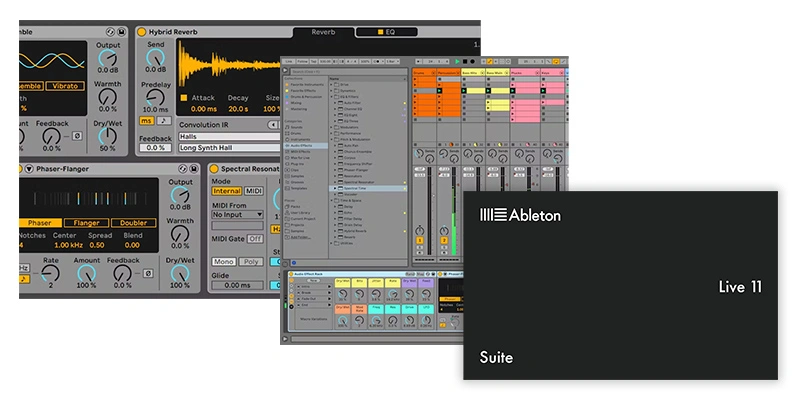Switch to the Reverb tab in Hybrid Reverb
Screen dimensions: 800x400
pos(323,32)
